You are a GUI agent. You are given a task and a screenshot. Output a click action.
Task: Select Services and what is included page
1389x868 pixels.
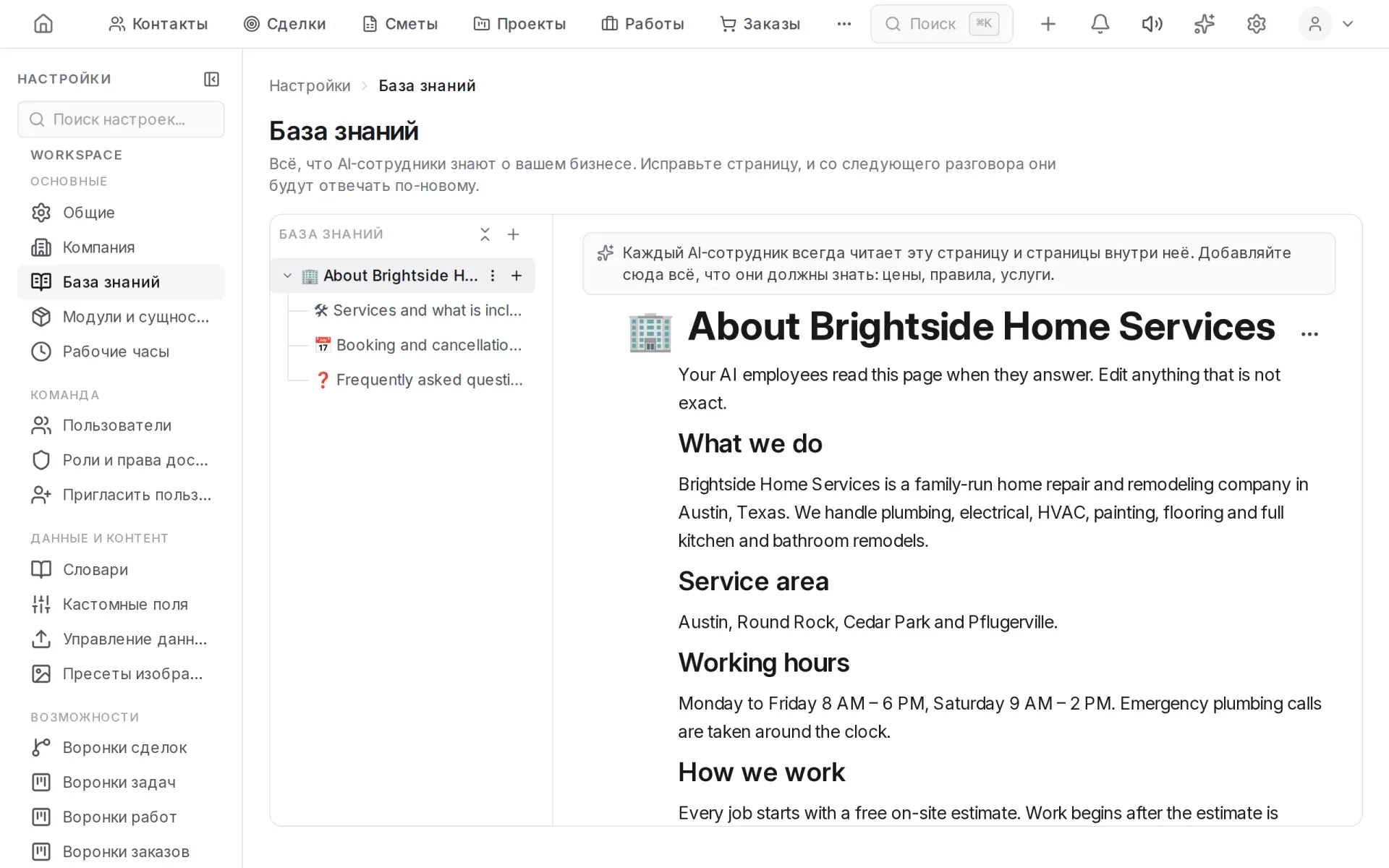coord(417,310)
